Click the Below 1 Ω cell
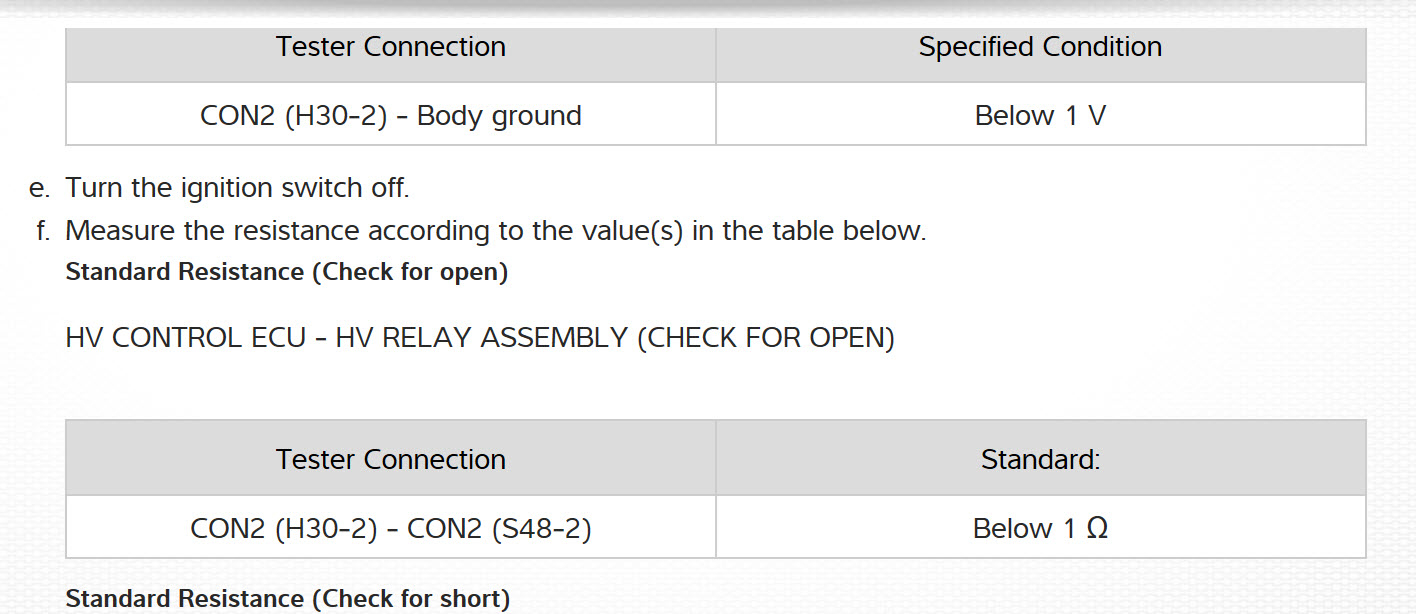Viewport: 1416px width, 614px height. [x=1040, y=528]
